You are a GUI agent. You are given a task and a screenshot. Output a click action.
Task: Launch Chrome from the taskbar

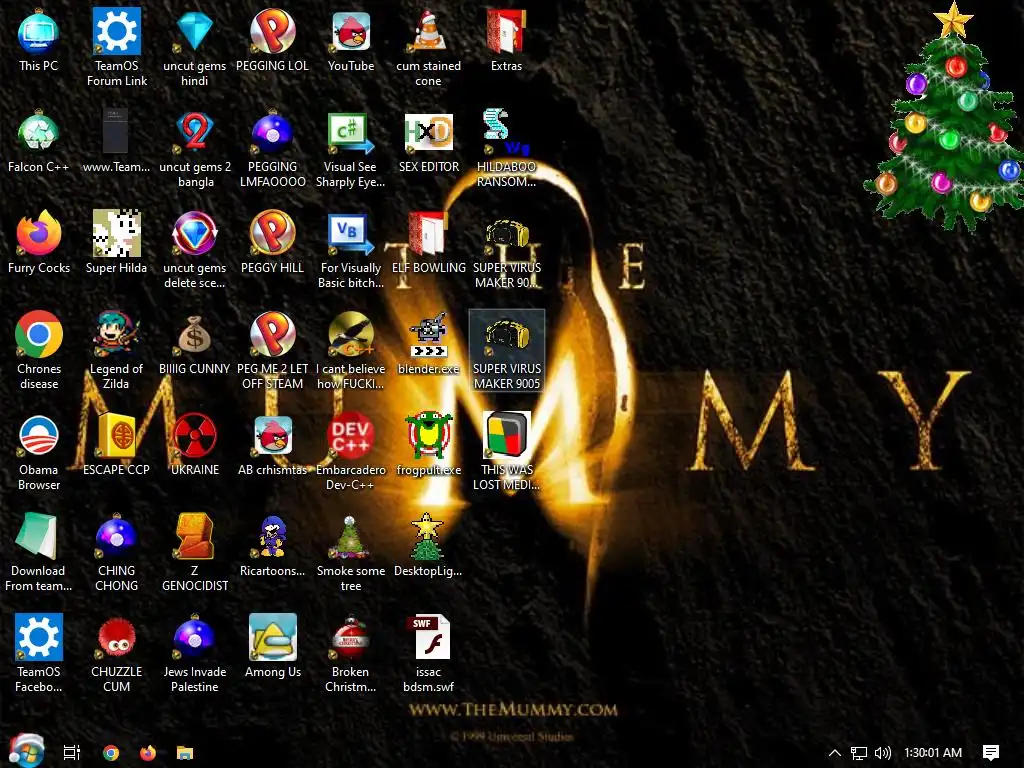111,753
